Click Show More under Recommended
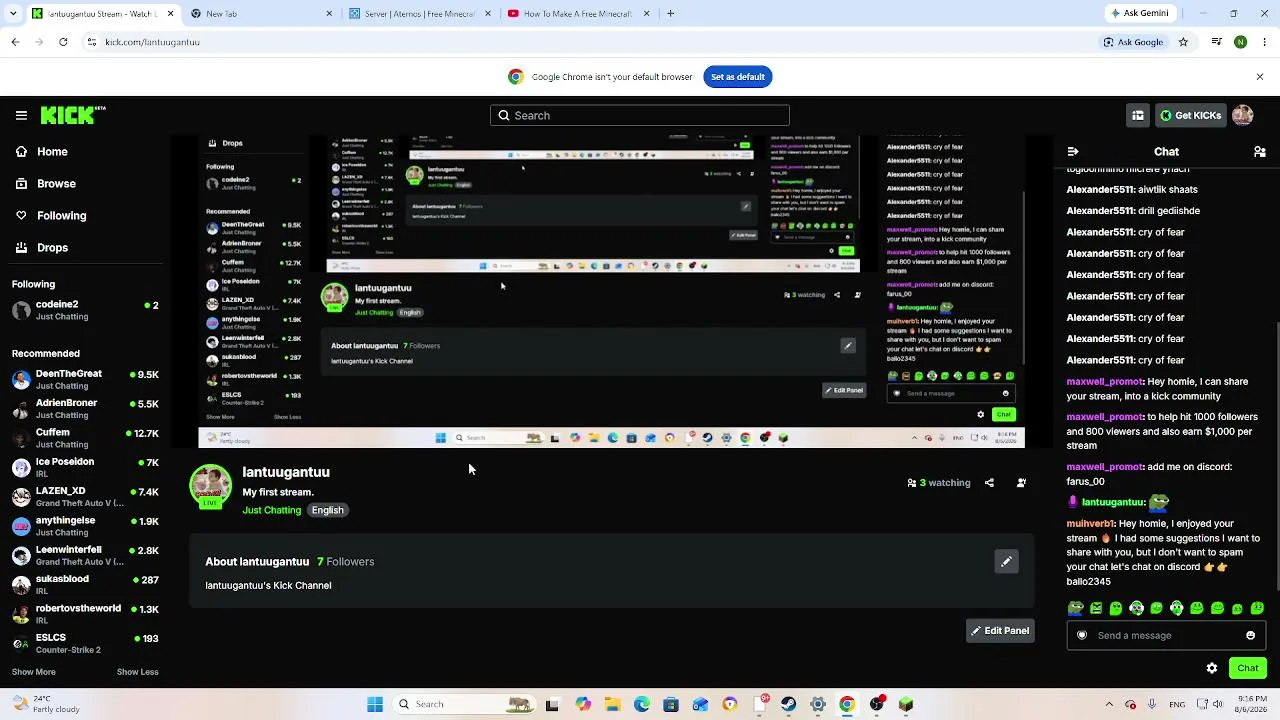This screenshot has height=720, width=1280. (x=33, y=672)
